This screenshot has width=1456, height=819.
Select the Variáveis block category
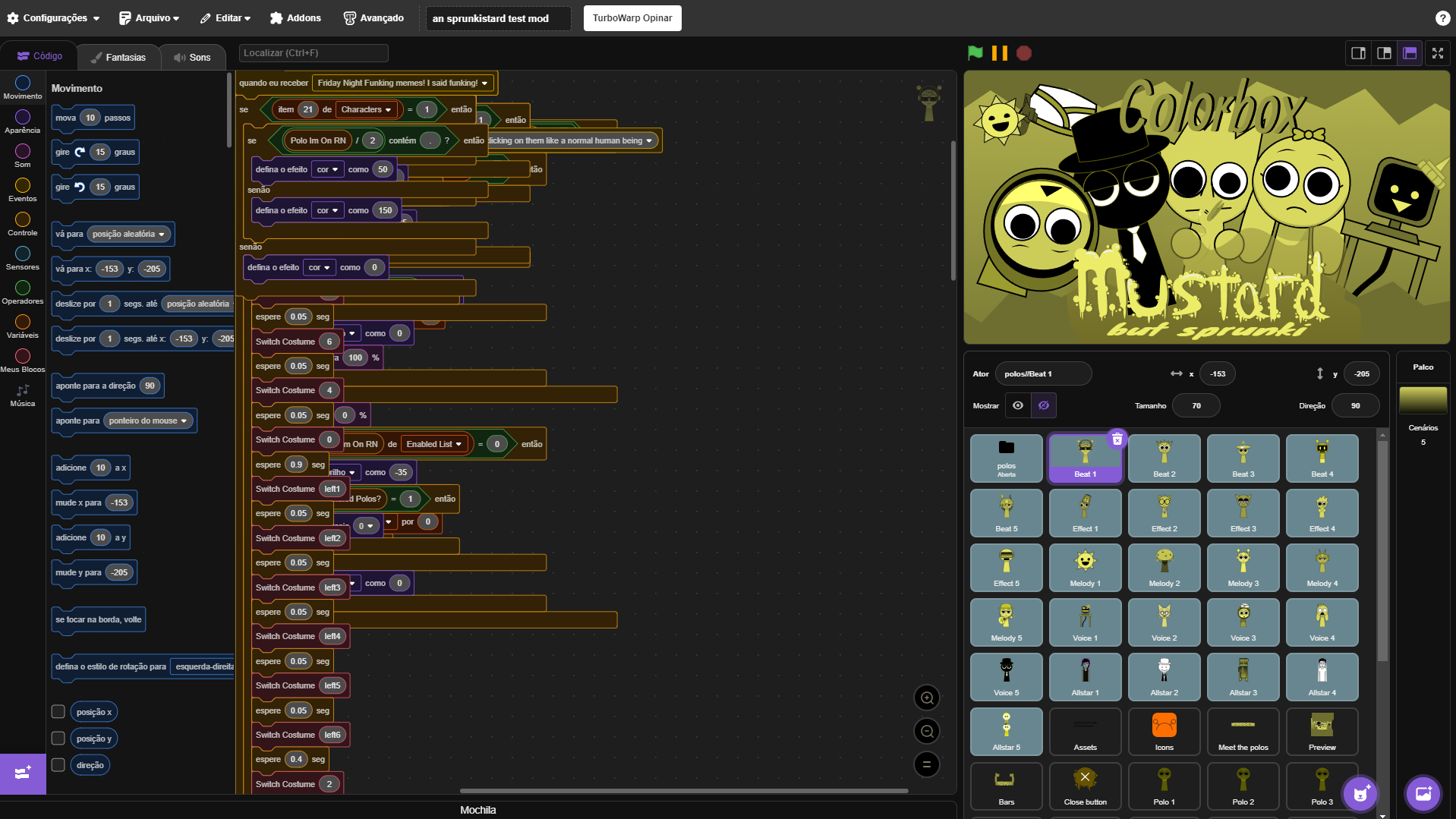point(23,326)
